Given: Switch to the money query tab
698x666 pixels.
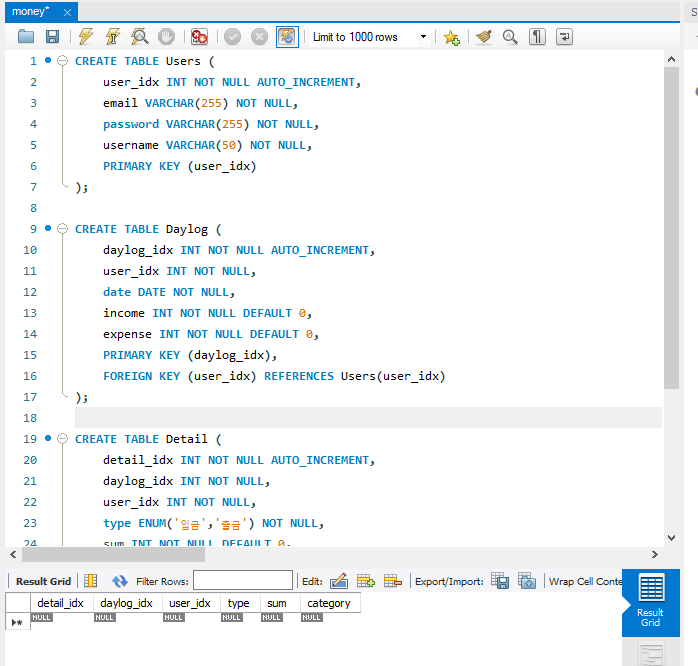Looking at the screenshot, I should [32, 12].
